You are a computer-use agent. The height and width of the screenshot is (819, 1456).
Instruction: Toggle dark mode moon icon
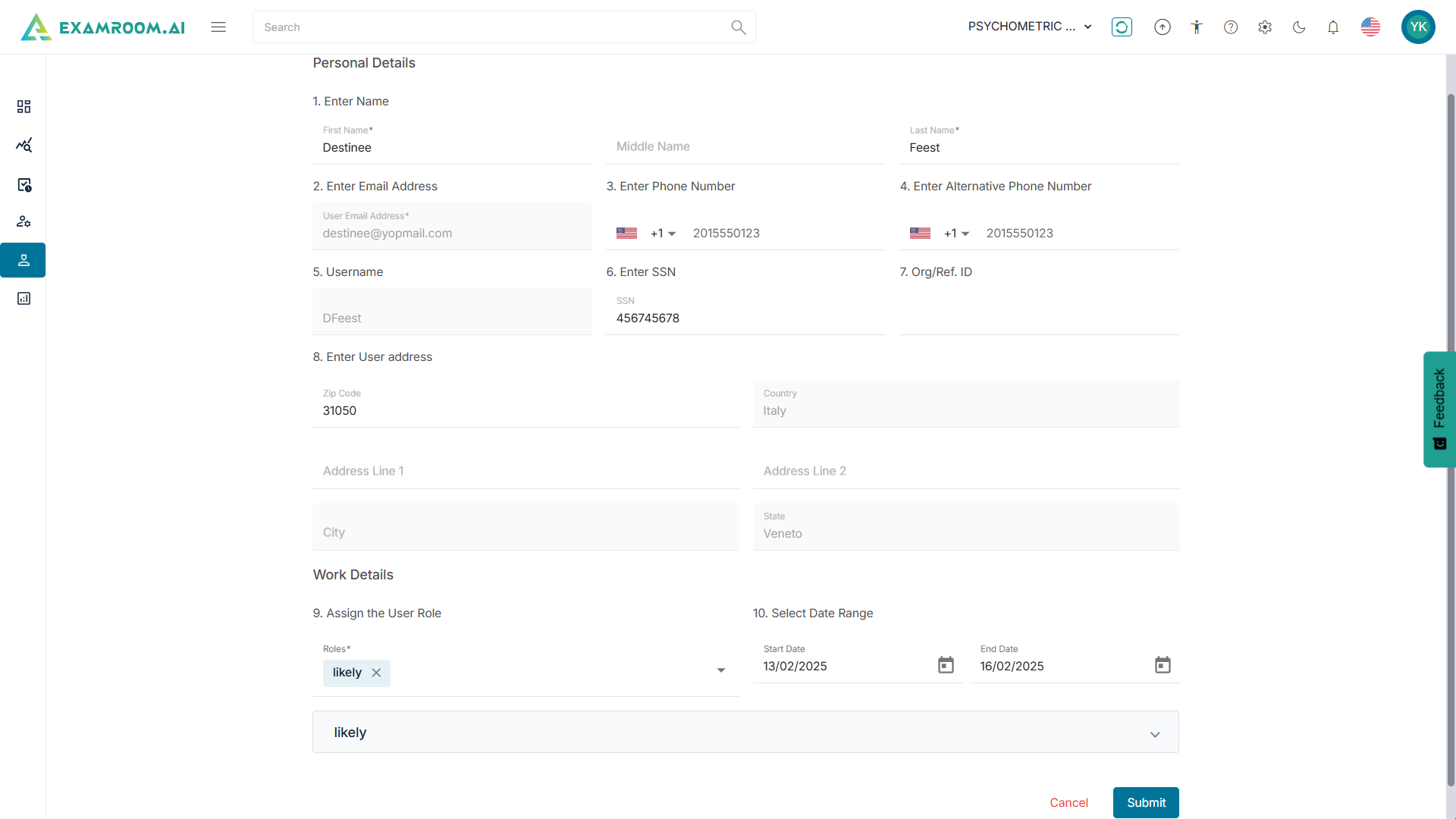click(1299, 27)
